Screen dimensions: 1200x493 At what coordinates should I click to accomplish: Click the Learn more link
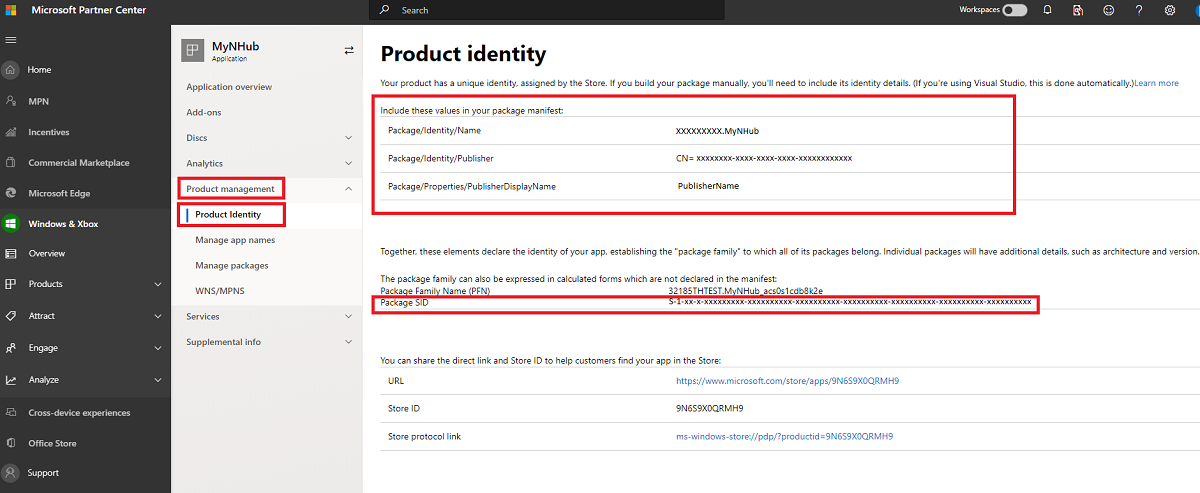(x=1156, y=83)
